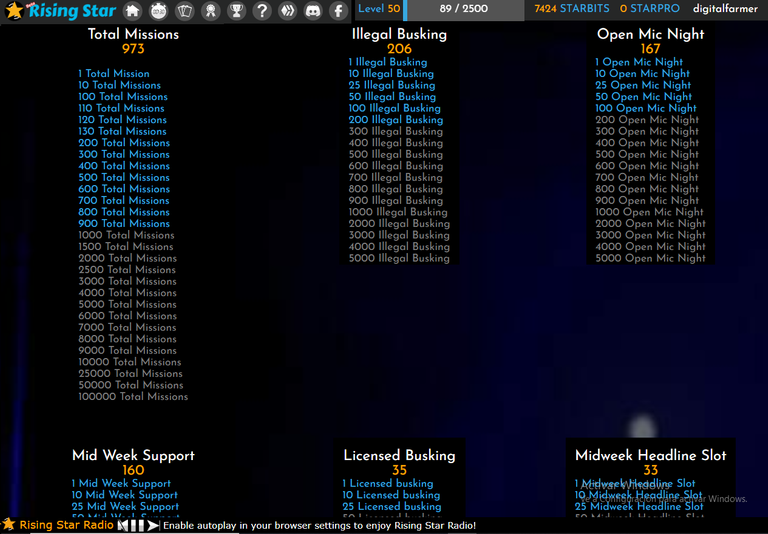Select '900 Total Missions' achievement
This screenshot has height=534, width=768.
[x=124, y=223]
